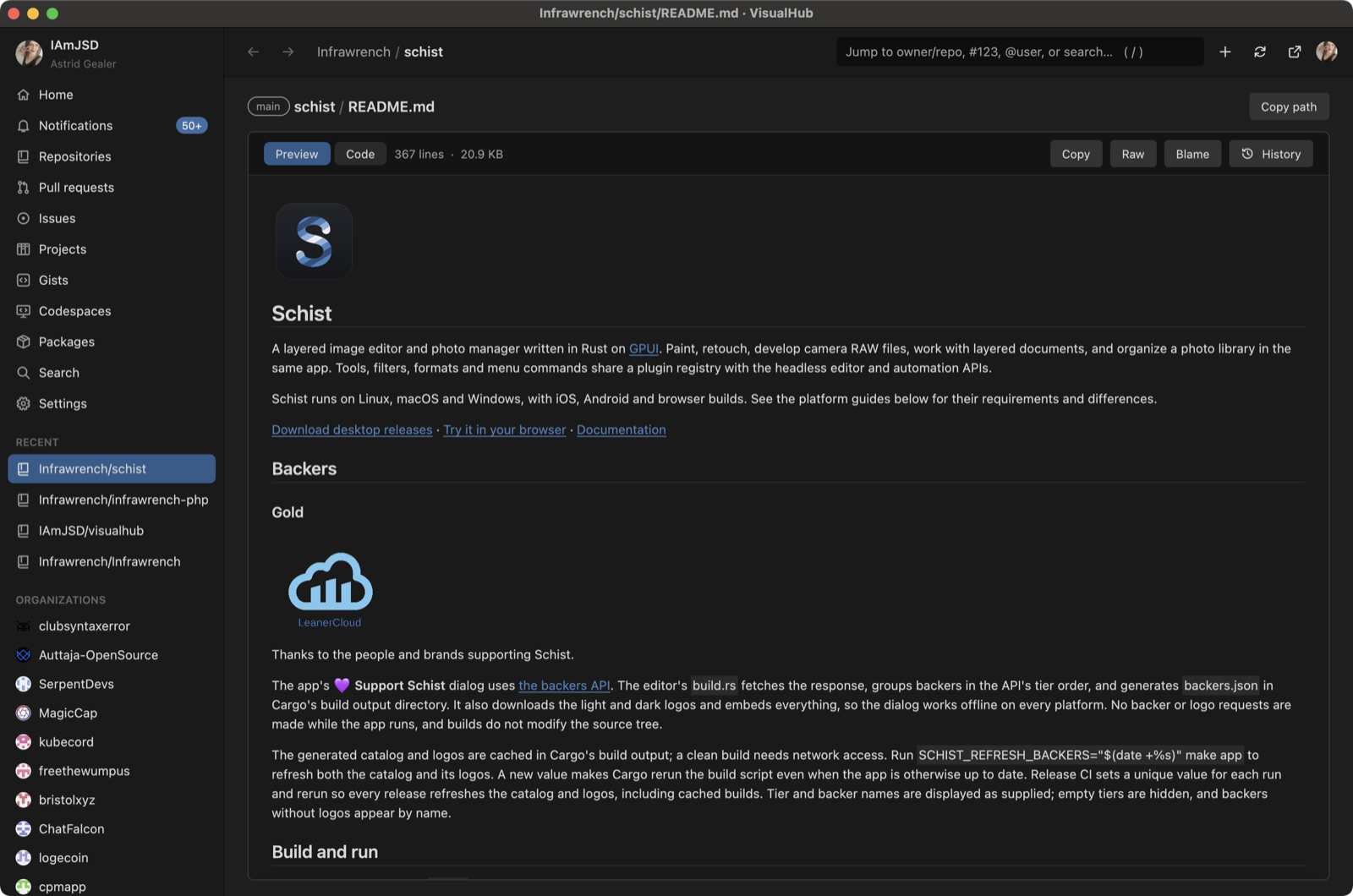
Task: Switch to the Code tab
Action: (x=360, y=154)
